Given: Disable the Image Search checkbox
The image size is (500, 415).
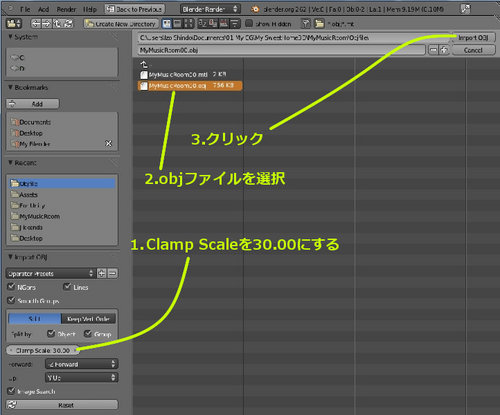Looking at the screenshot, I should (11, 391).
